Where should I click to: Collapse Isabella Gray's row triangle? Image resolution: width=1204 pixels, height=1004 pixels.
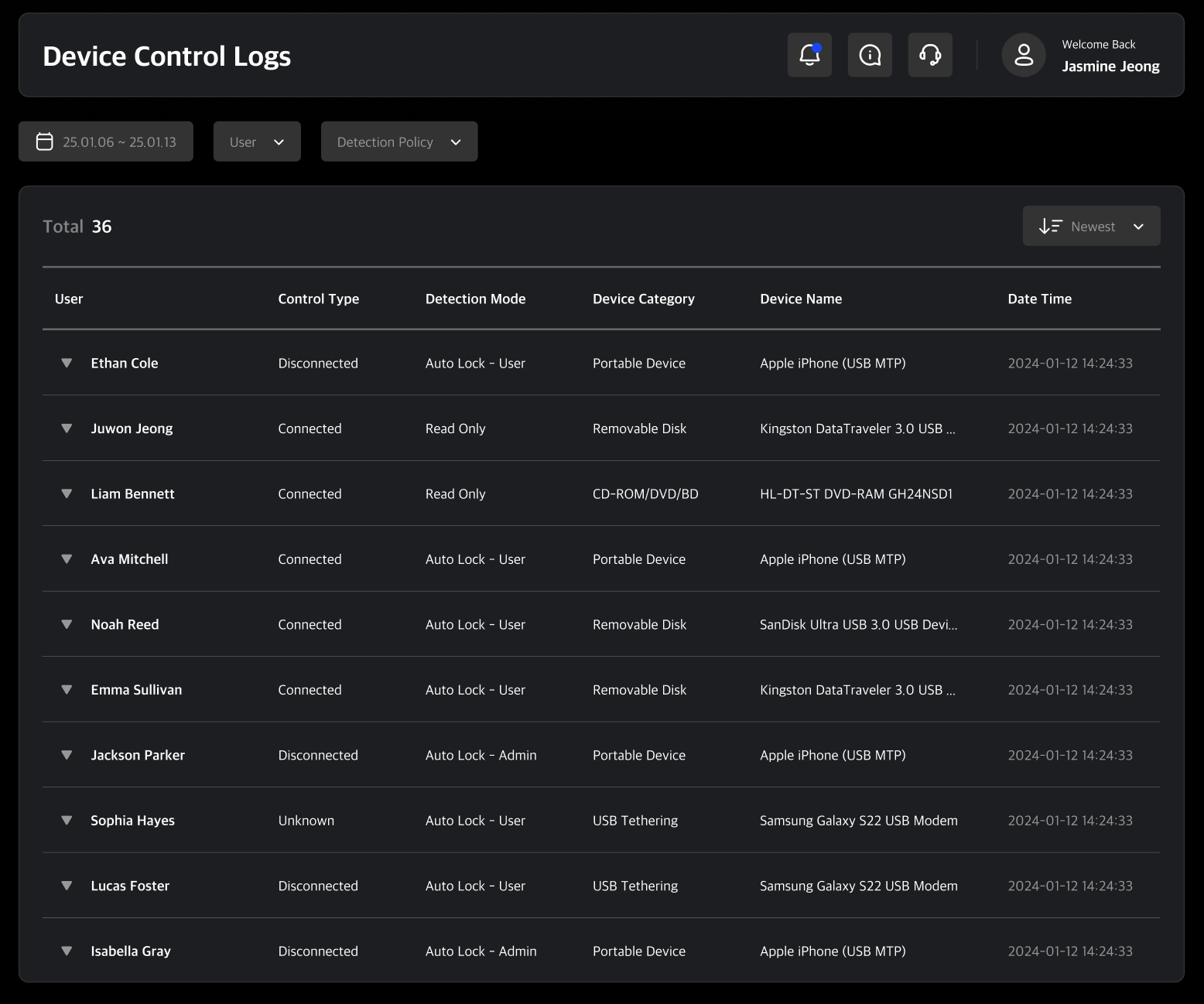[x=67, y=951]
